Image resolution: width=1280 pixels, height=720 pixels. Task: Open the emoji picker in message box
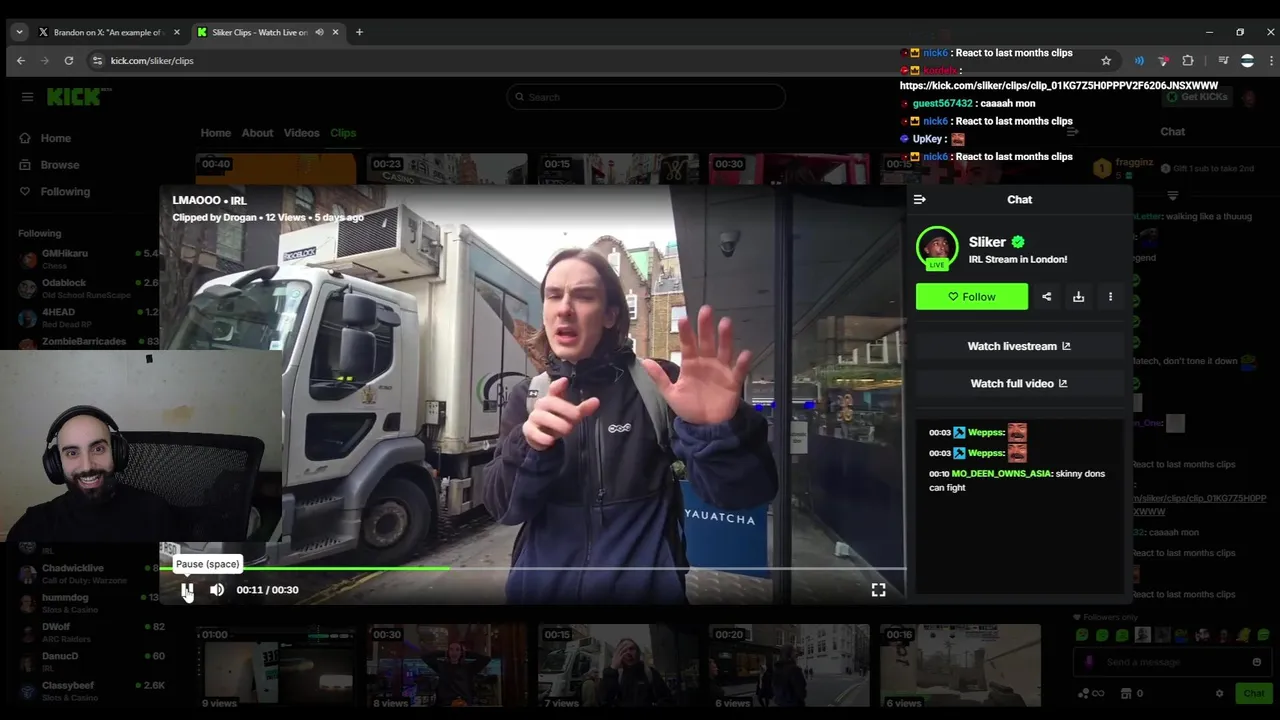point(1257,662)
